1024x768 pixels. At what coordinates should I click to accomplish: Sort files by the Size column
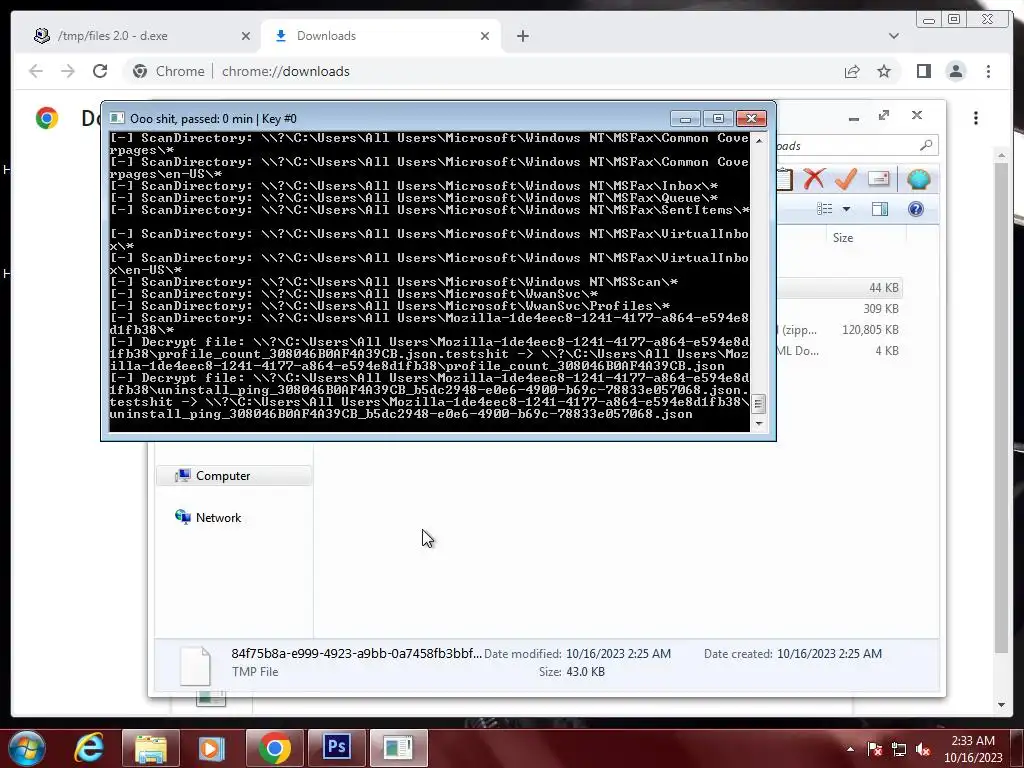[x=842, y=238]
